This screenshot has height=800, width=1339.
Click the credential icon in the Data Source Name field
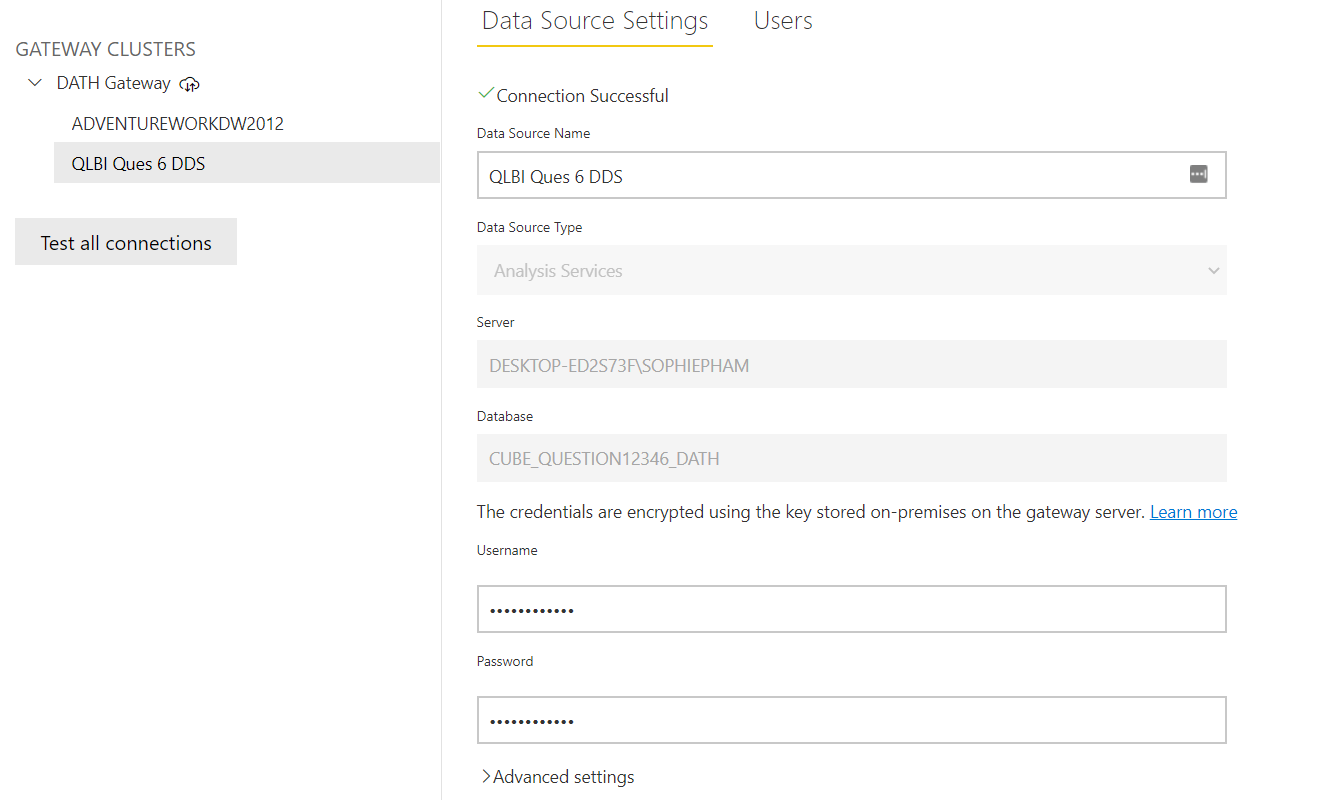(1198, 175)
